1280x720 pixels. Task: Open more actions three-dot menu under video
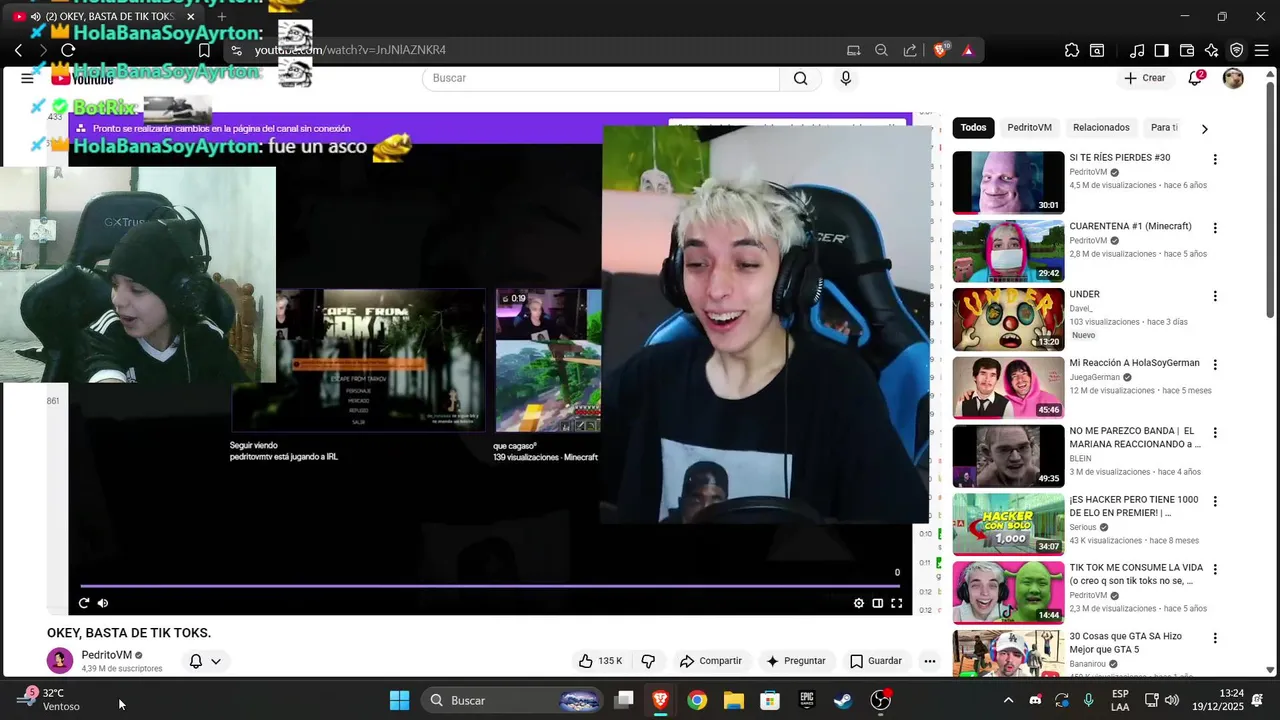[930, 661]
